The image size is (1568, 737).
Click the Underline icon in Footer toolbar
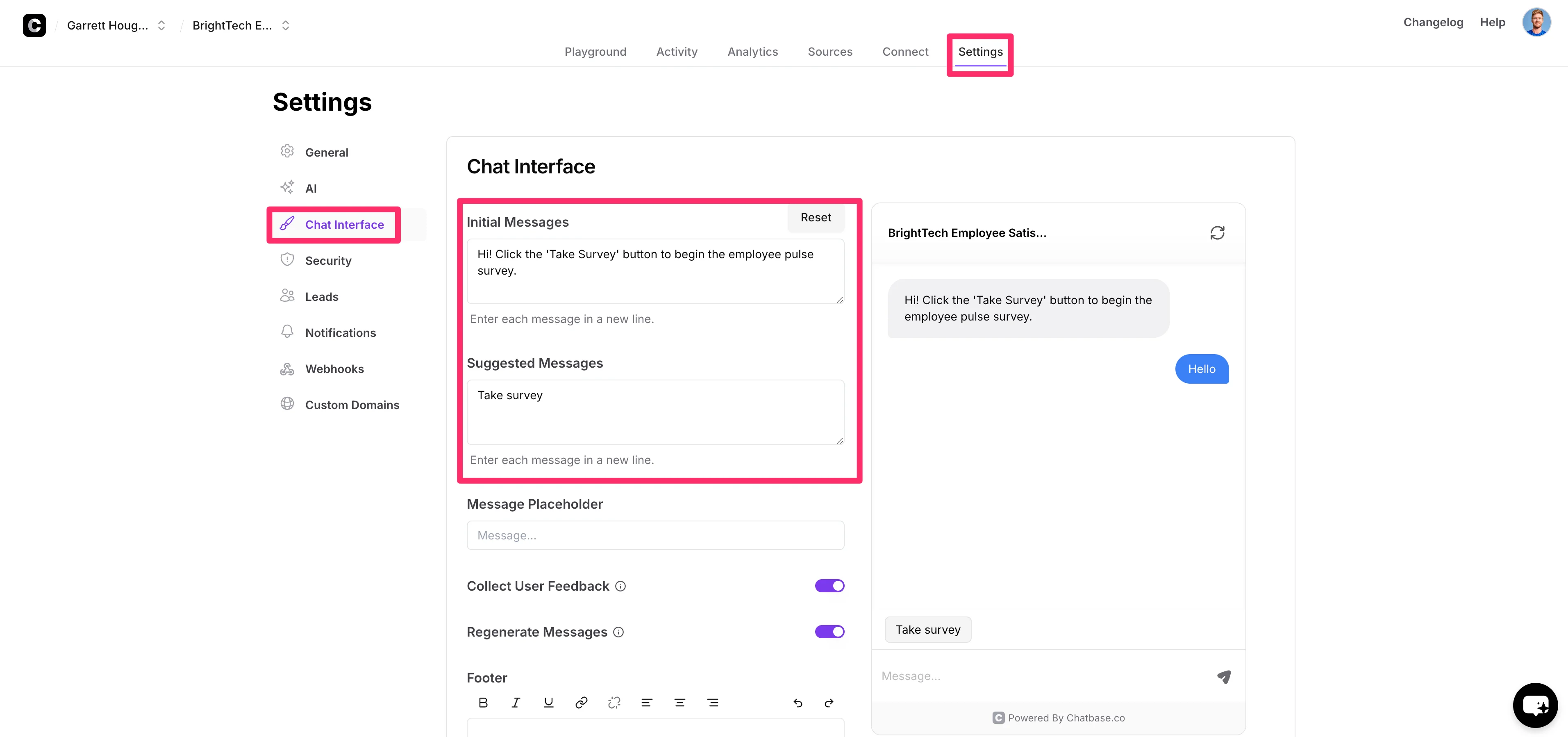coord(548,702)
